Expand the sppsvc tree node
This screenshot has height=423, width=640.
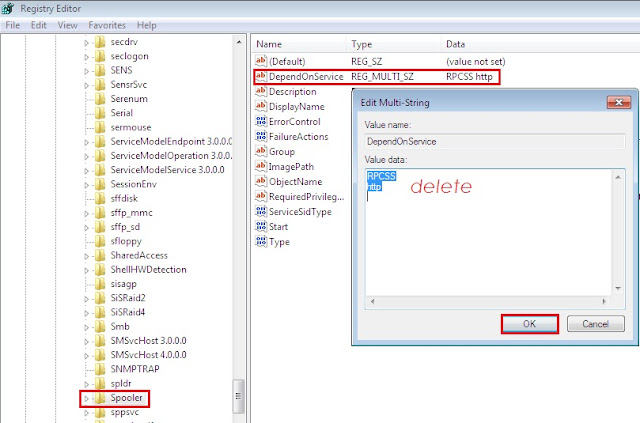pos(87,413)
